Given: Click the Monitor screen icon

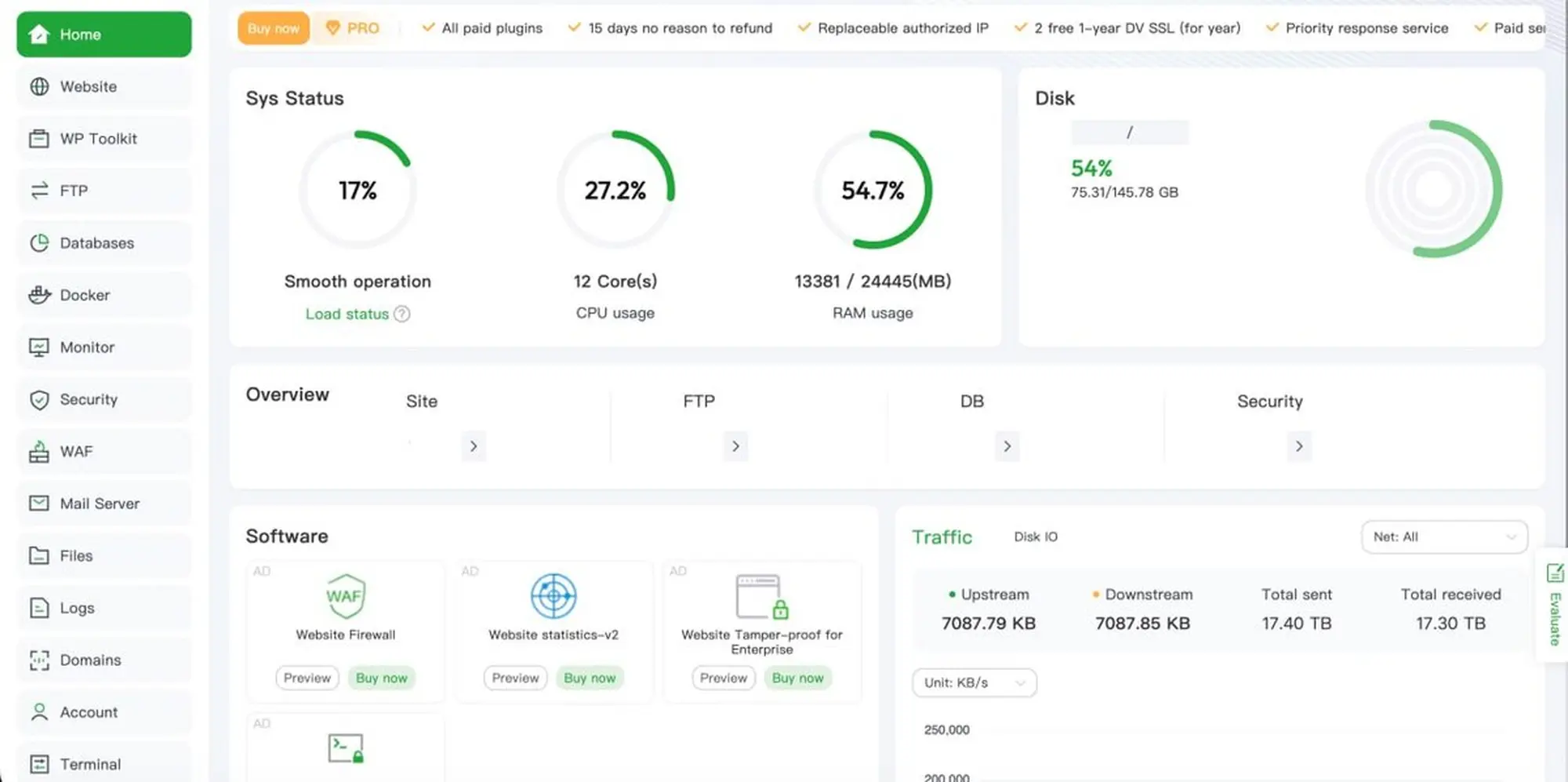Looking at the screenshot, I should pyautogui.click(x=39, y=347).
